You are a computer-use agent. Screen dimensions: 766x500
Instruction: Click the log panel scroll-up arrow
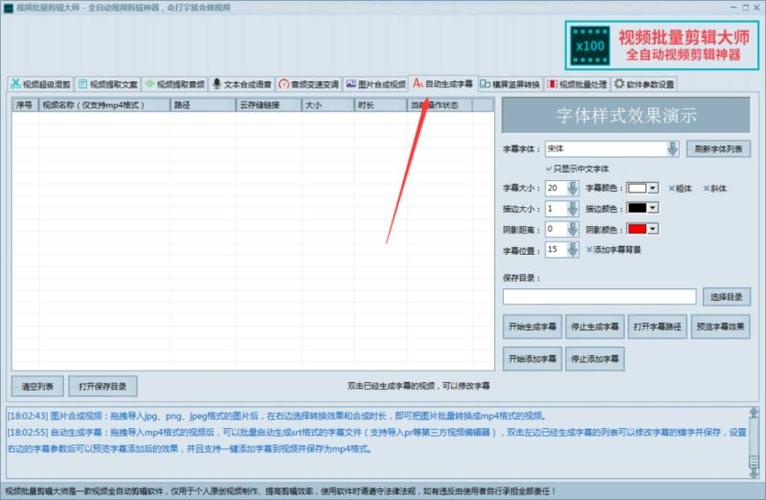754,413
